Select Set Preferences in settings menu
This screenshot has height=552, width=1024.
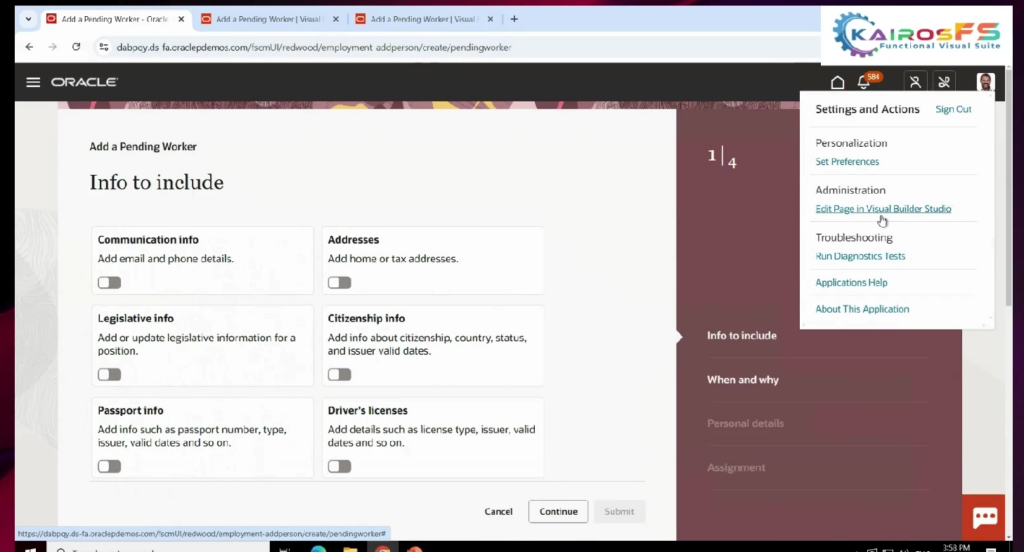(x=847, y=162)
